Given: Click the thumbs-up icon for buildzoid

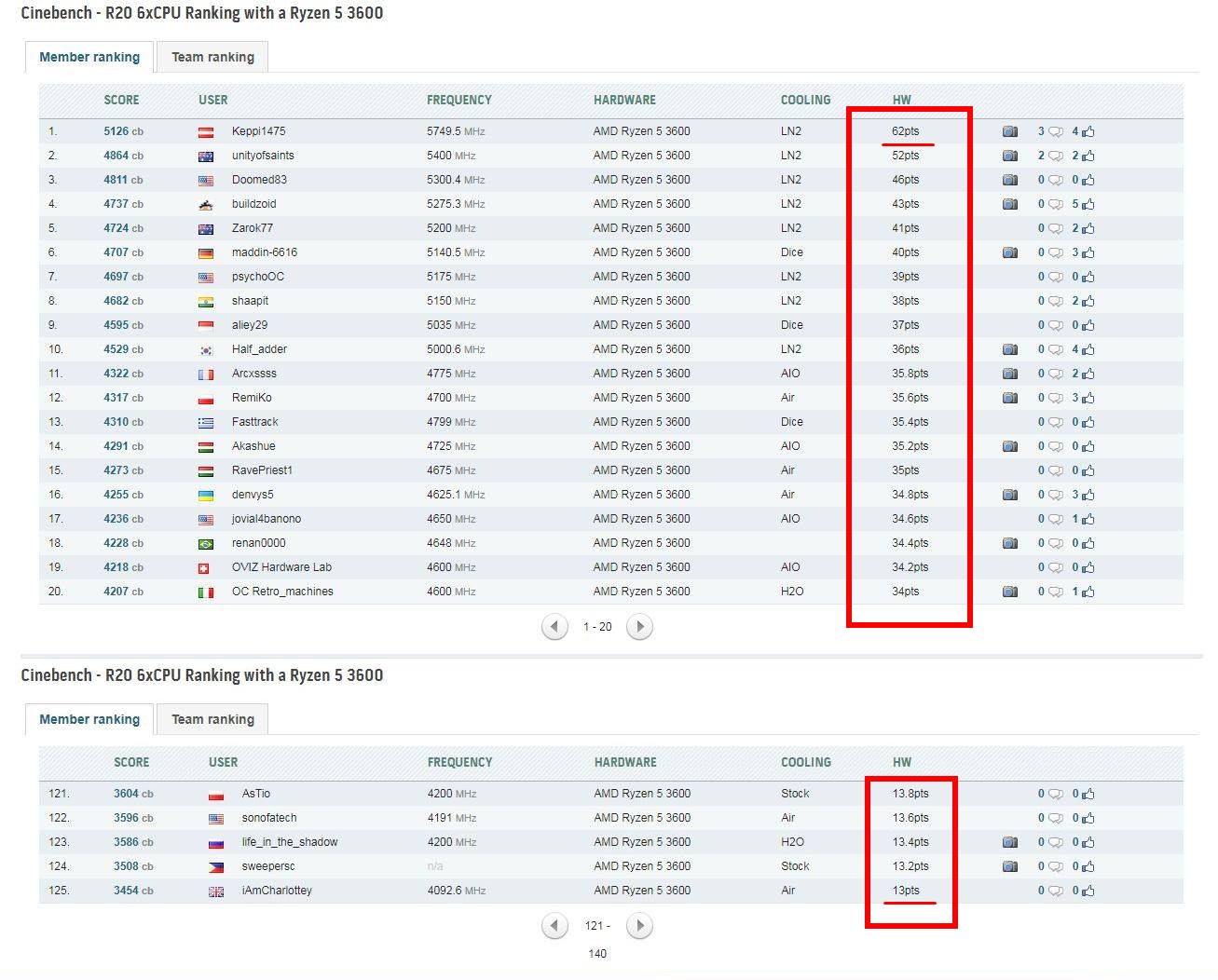Looking at the screenshot, I should (x=1088, y=204).
